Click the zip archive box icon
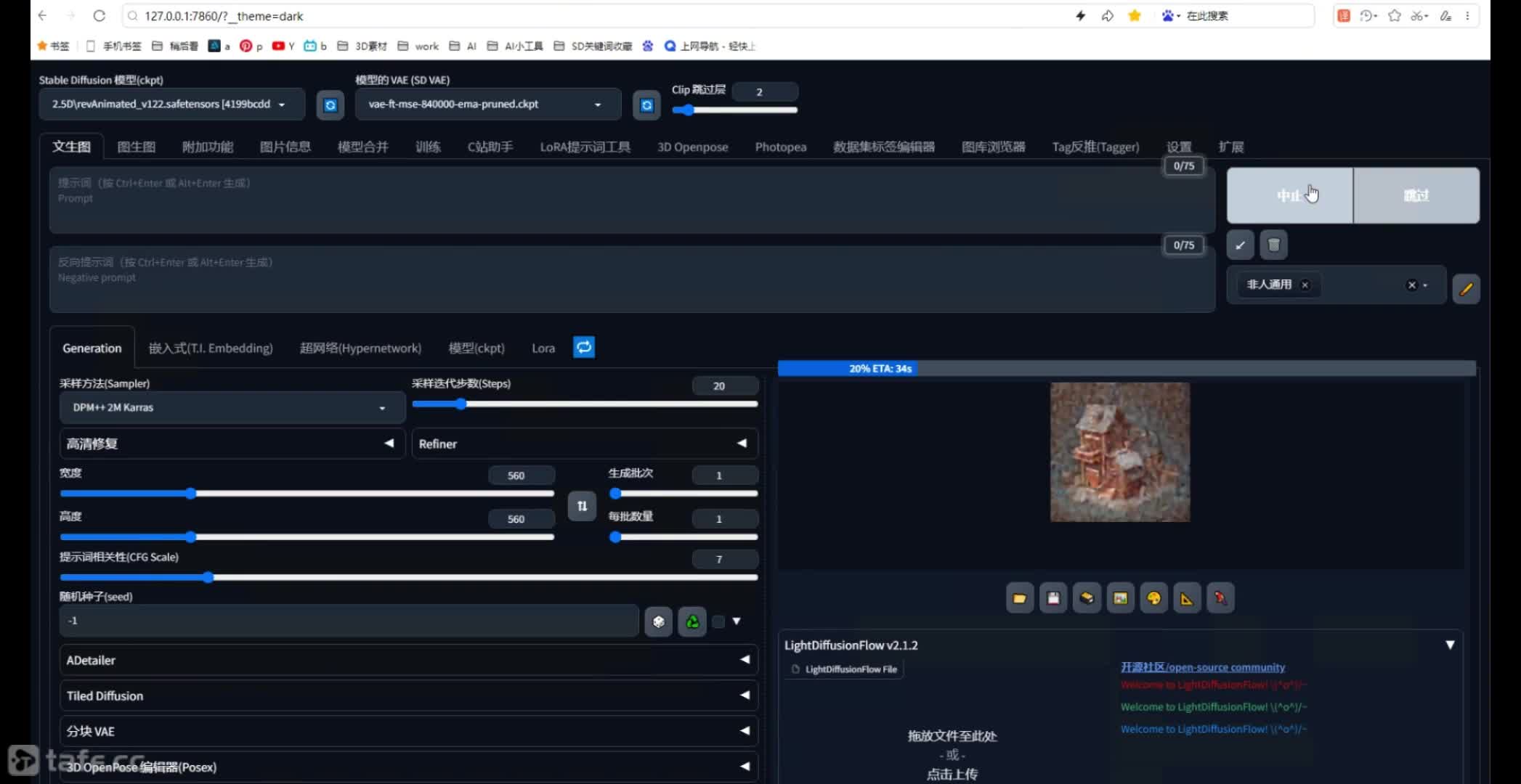 click(x=1087, y=598)
